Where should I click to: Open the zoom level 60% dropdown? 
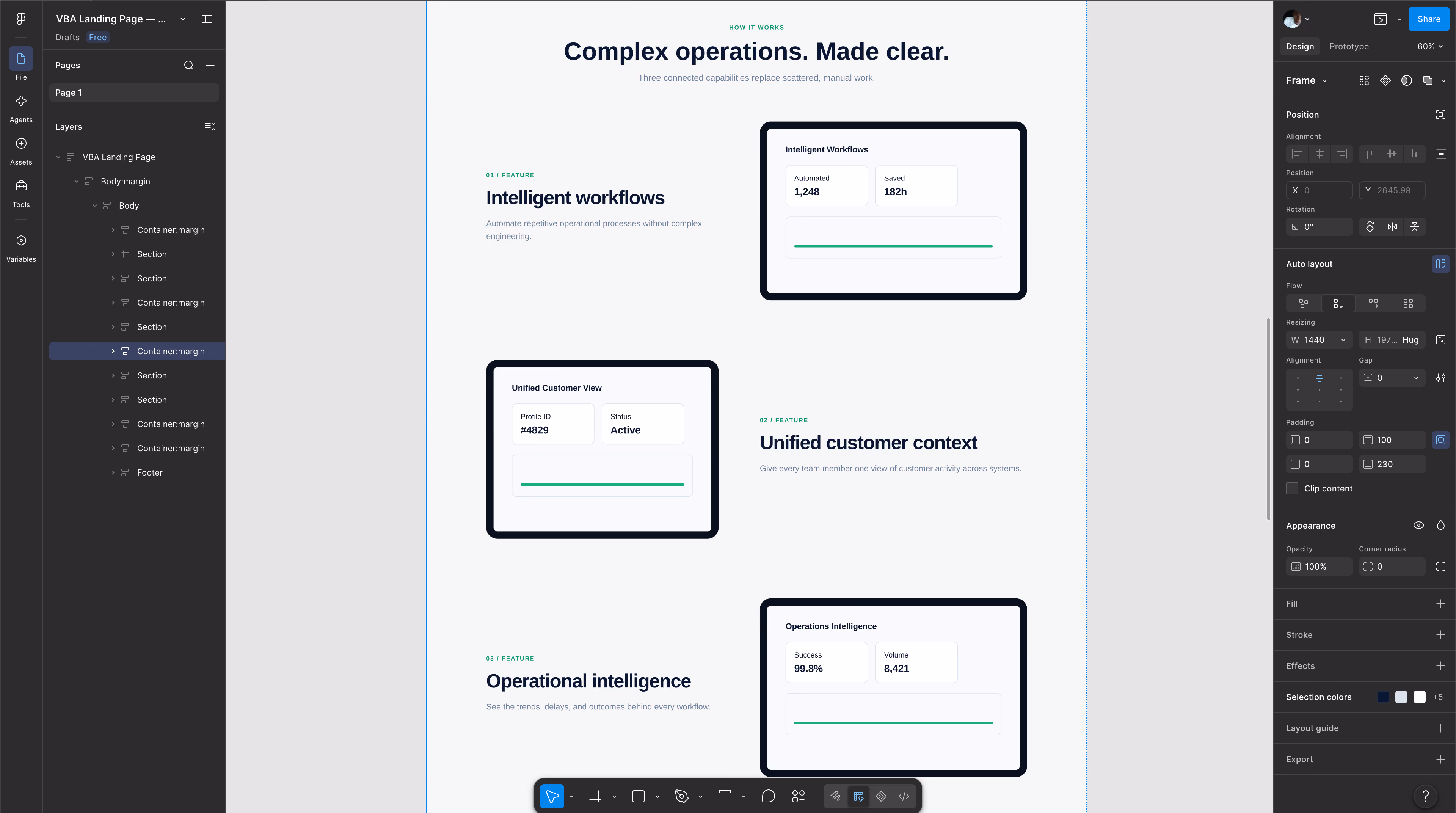pyautogui.click(x=1429, y=46)
